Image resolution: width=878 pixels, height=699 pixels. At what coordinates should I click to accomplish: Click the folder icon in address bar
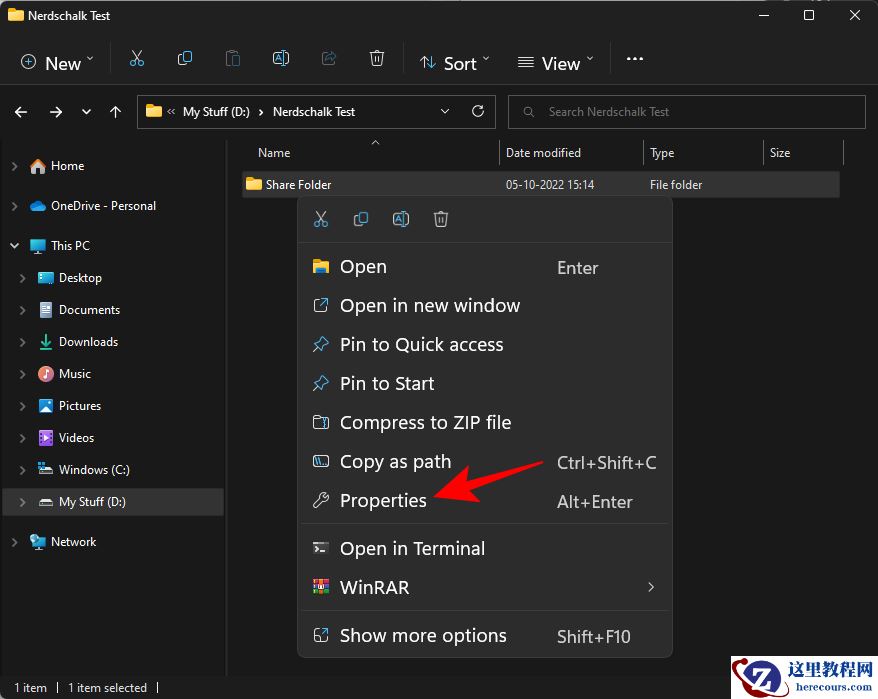[153, 111]
